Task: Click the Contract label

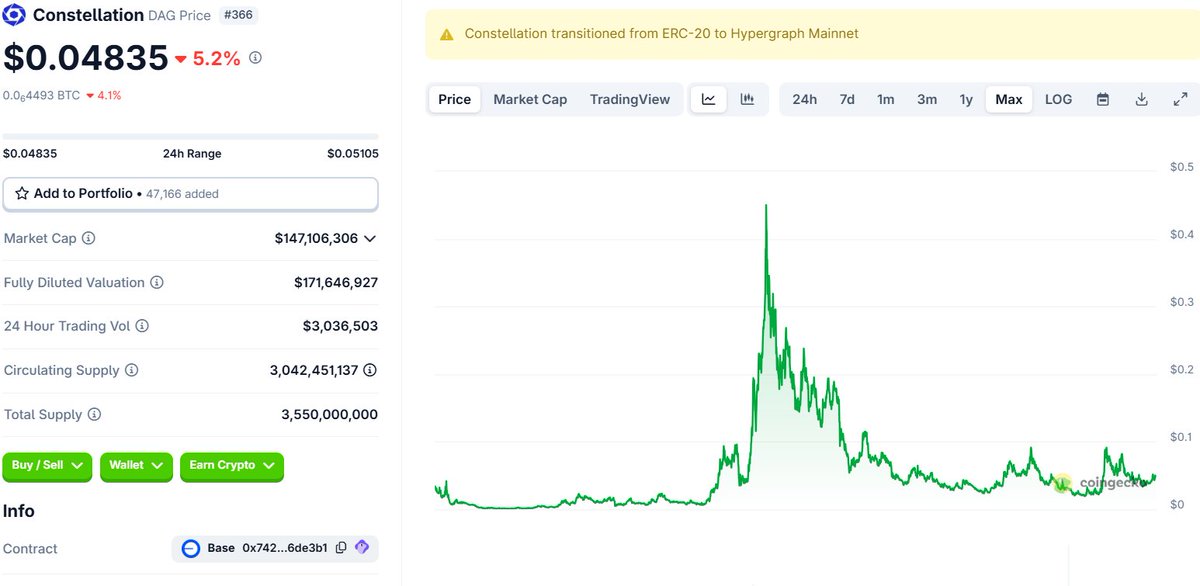Action: coord(30,548)
